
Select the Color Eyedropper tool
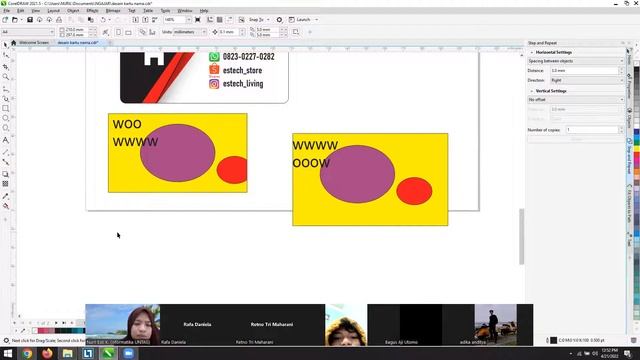[5, 196]
